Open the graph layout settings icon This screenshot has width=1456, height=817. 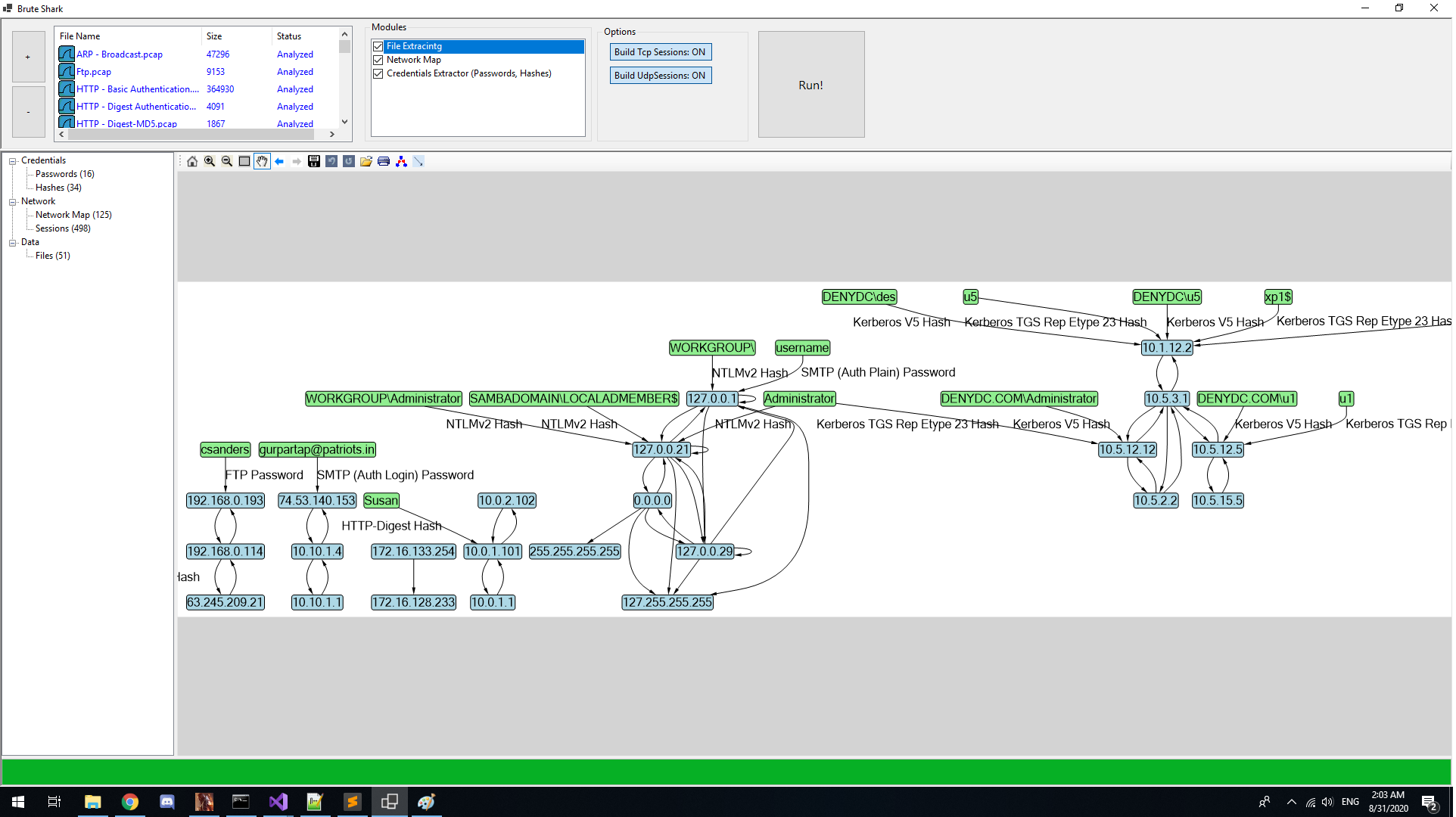(401, 161)
